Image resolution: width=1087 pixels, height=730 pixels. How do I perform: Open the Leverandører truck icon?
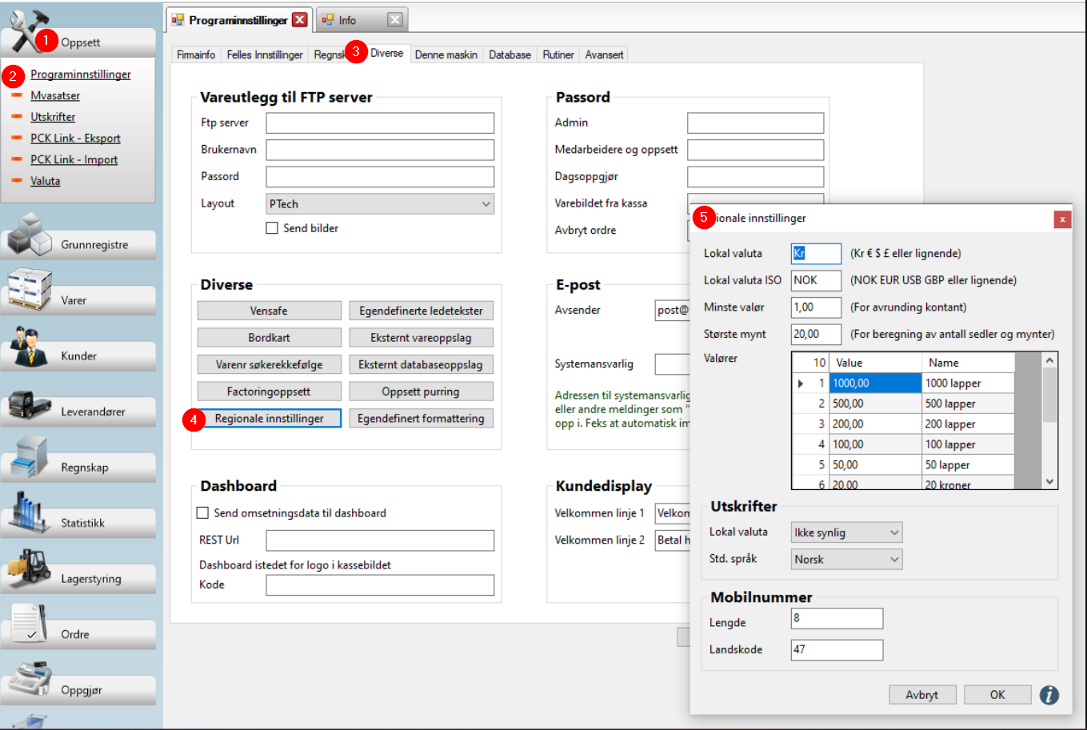[29, 404]
